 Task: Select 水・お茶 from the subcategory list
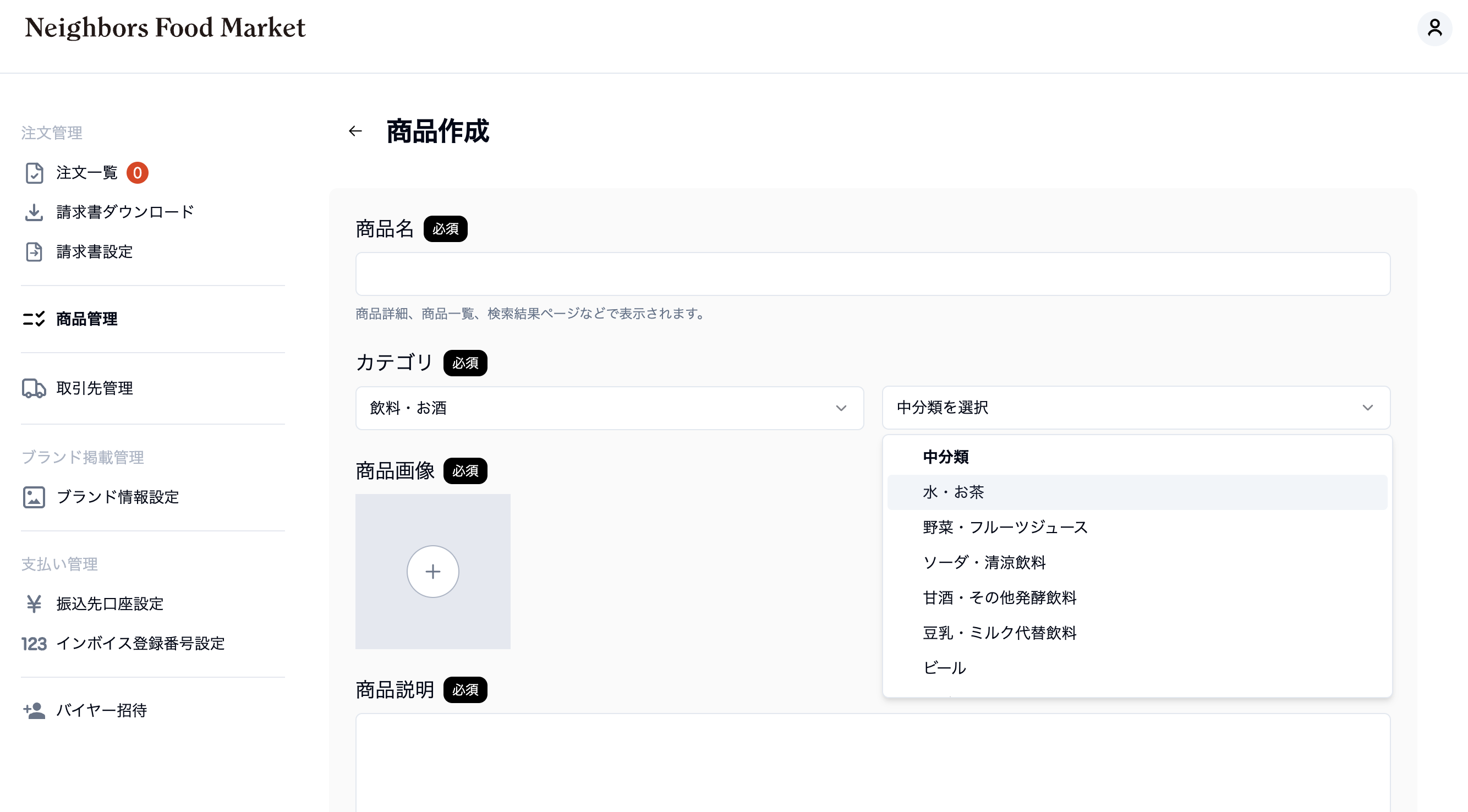click(1137, 492)
